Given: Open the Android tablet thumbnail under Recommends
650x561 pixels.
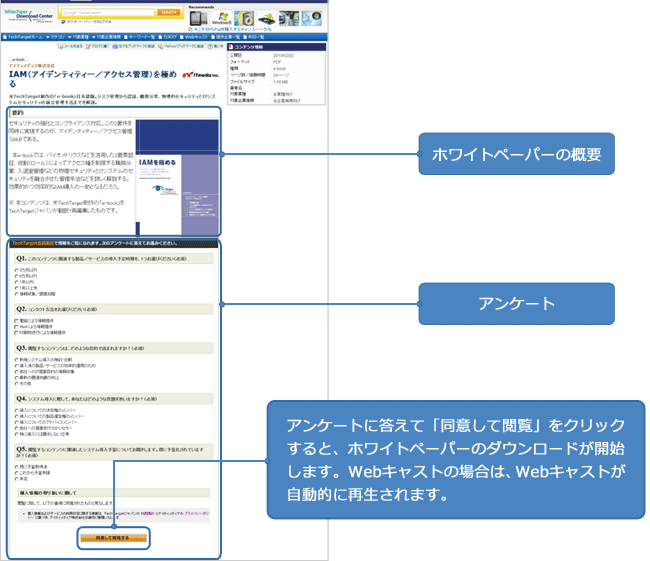Looking at the screenshot, I should pos(266,18).
